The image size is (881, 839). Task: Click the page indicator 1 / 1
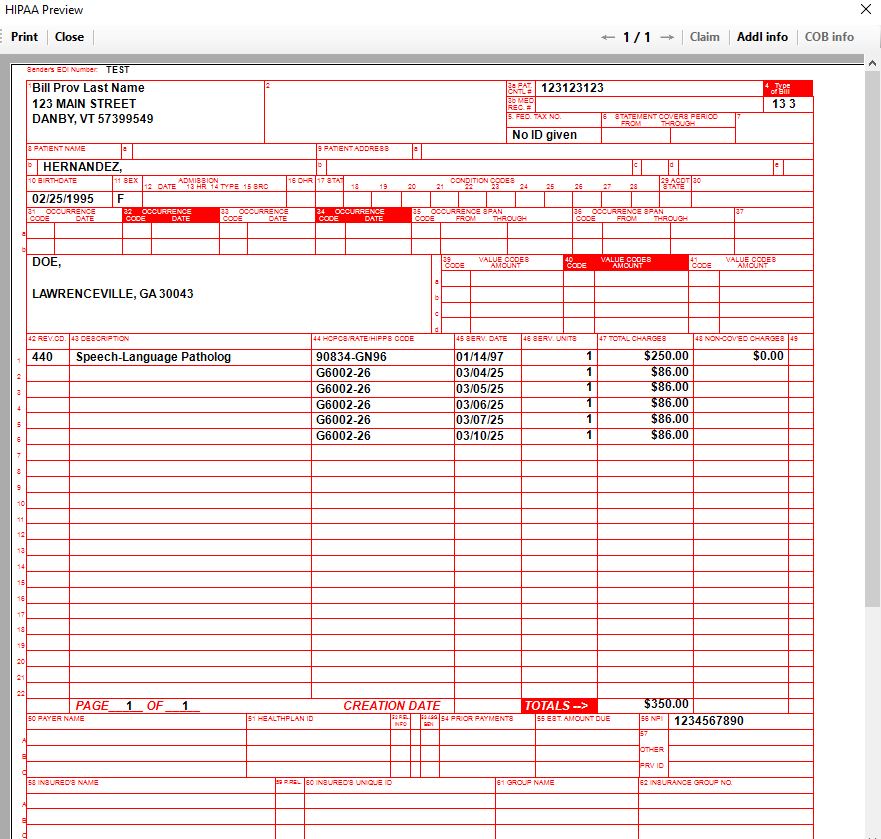pos(637,37)
